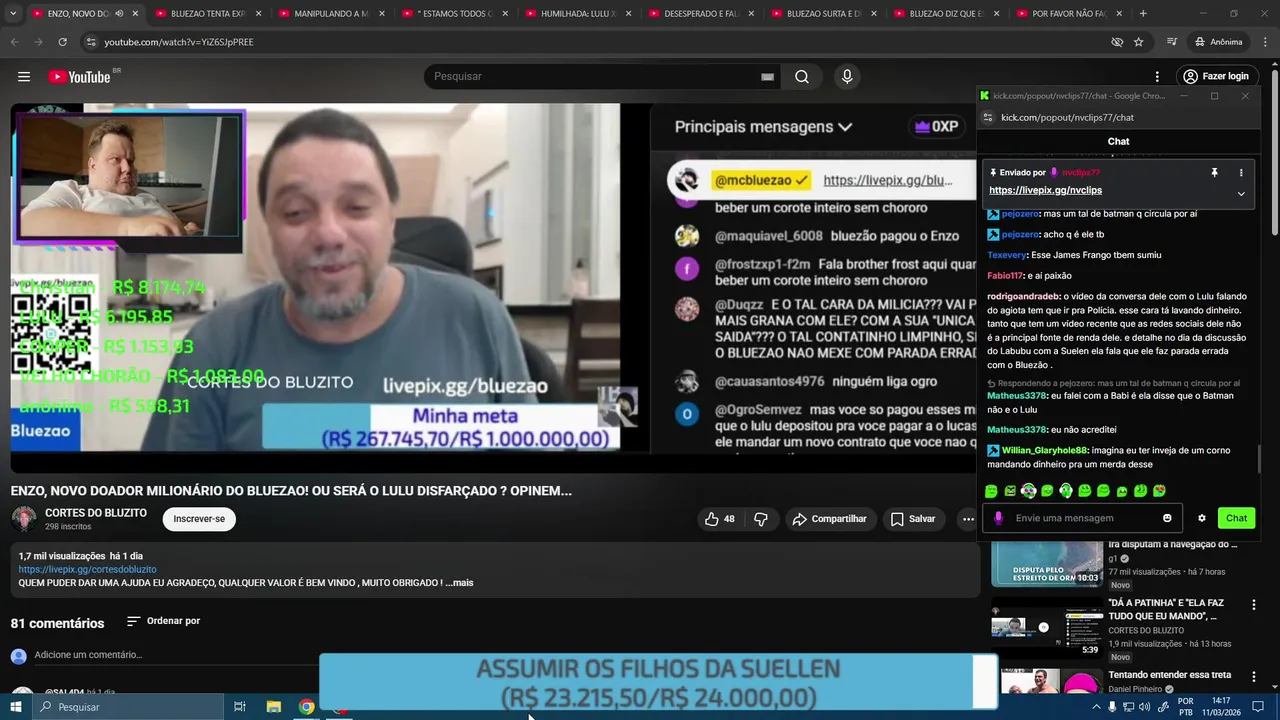The image size is (1280, 720).
Task: View site information for youtube.com
Action: 91,42
